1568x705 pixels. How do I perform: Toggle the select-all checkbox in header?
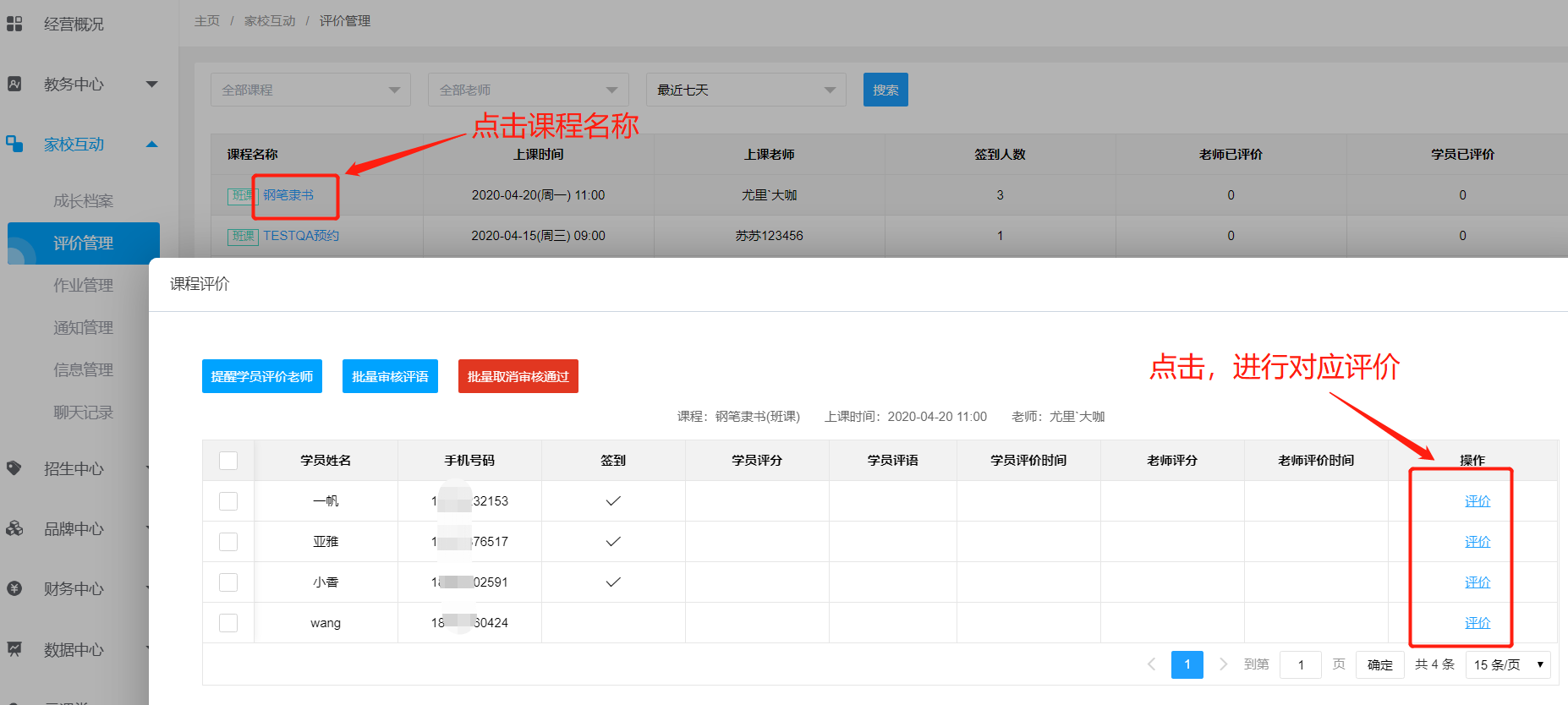click(x=228, y=461)
